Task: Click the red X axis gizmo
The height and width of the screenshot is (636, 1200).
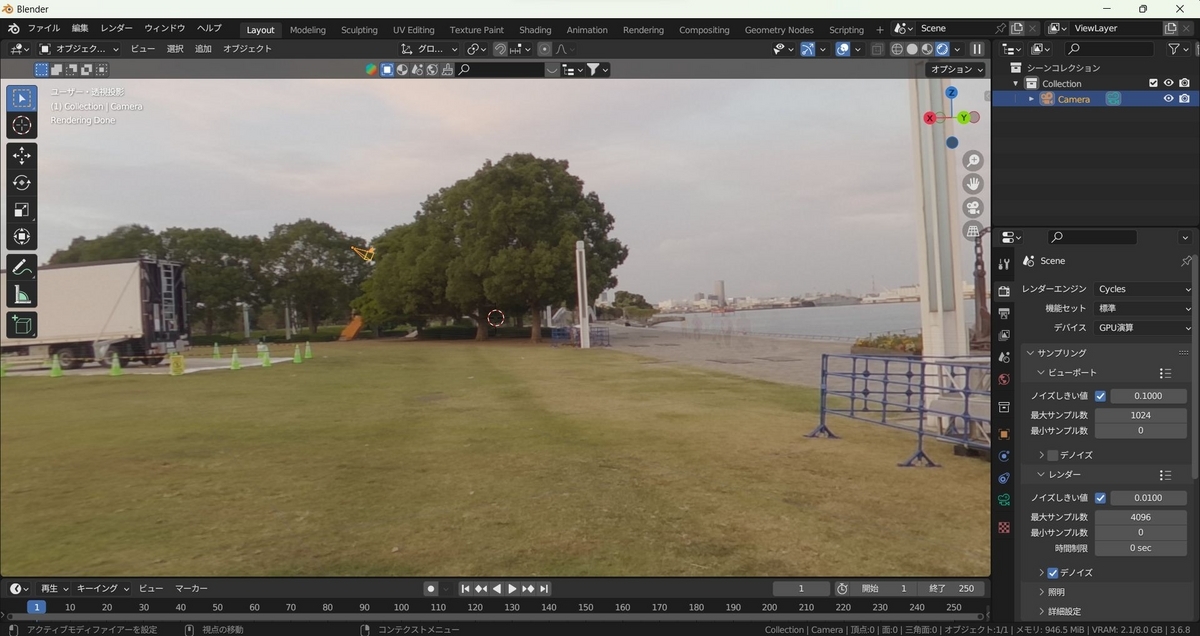Action: click(x=929, y=118)
